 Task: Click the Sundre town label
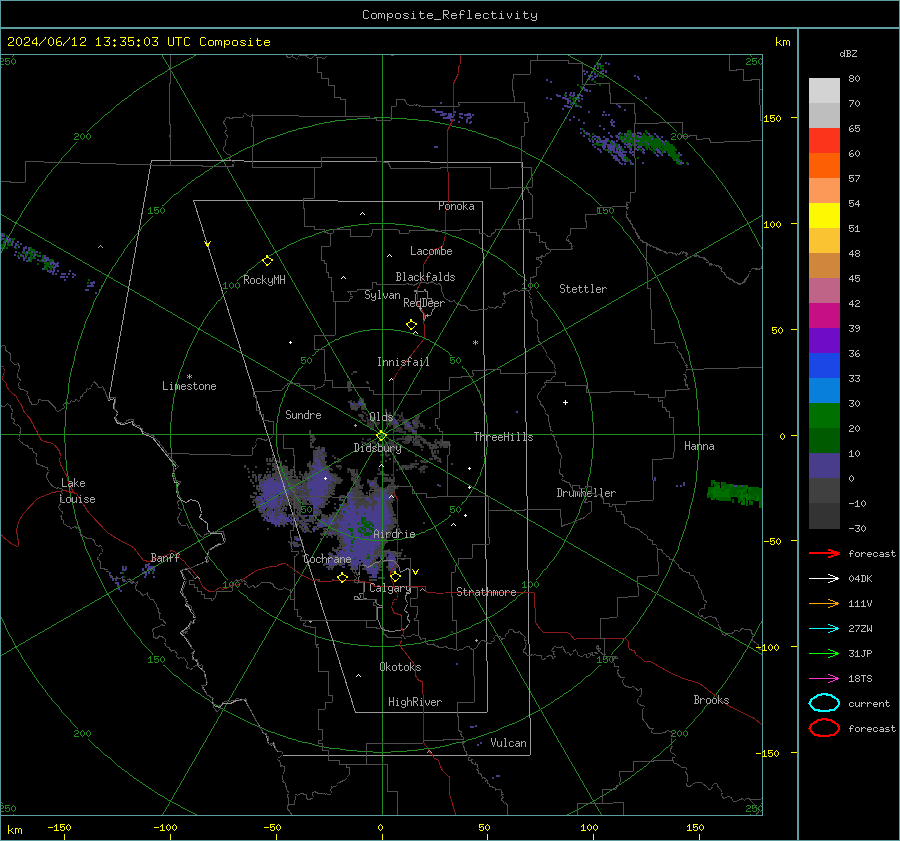point(303,414)
